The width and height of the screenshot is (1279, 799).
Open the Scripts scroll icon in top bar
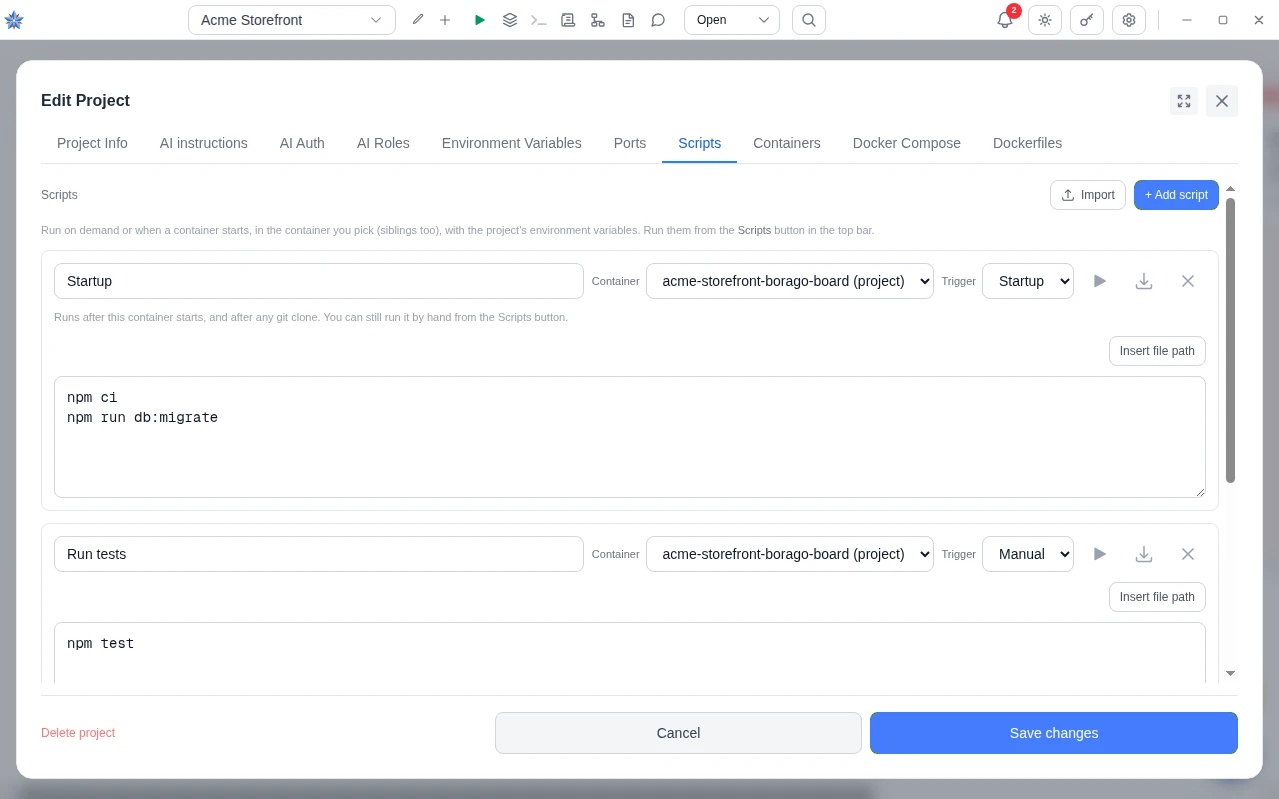(568, 20)
